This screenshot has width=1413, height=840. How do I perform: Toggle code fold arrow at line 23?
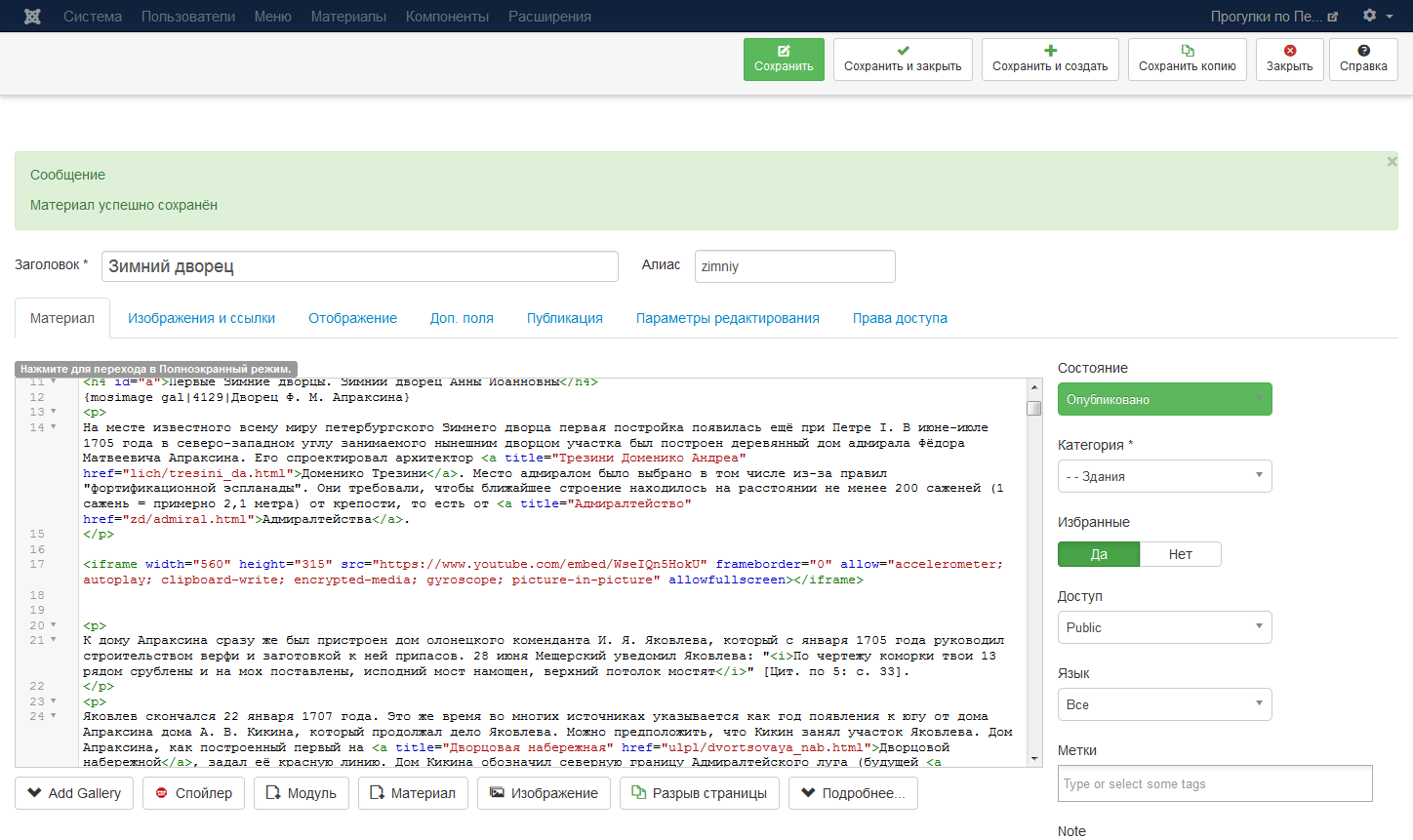pyautogui.click(x=54, y=701)
